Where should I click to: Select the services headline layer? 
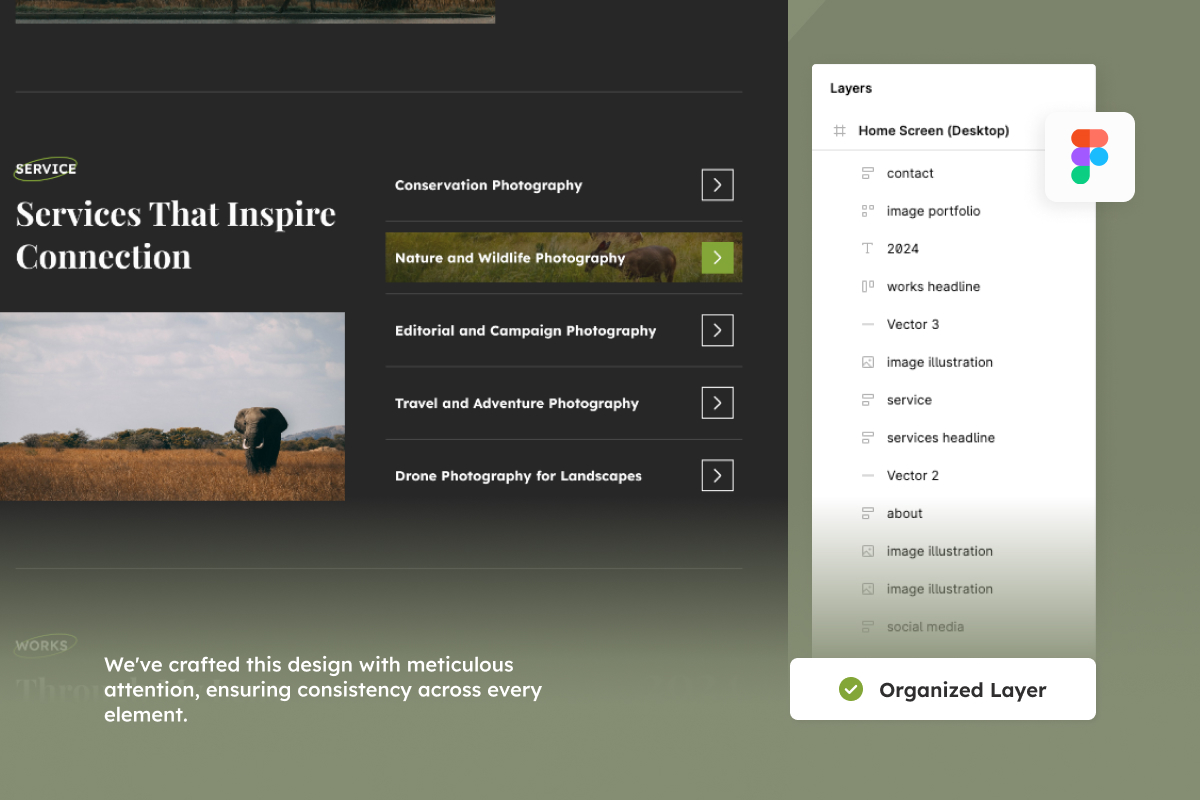[x=940, y=438]
